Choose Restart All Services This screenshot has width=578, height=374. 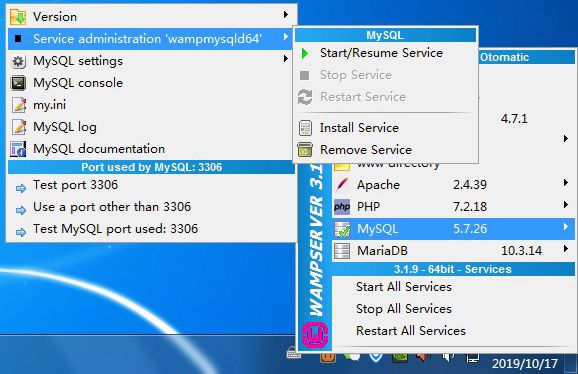pyautogui.click(x=411, y=331)
